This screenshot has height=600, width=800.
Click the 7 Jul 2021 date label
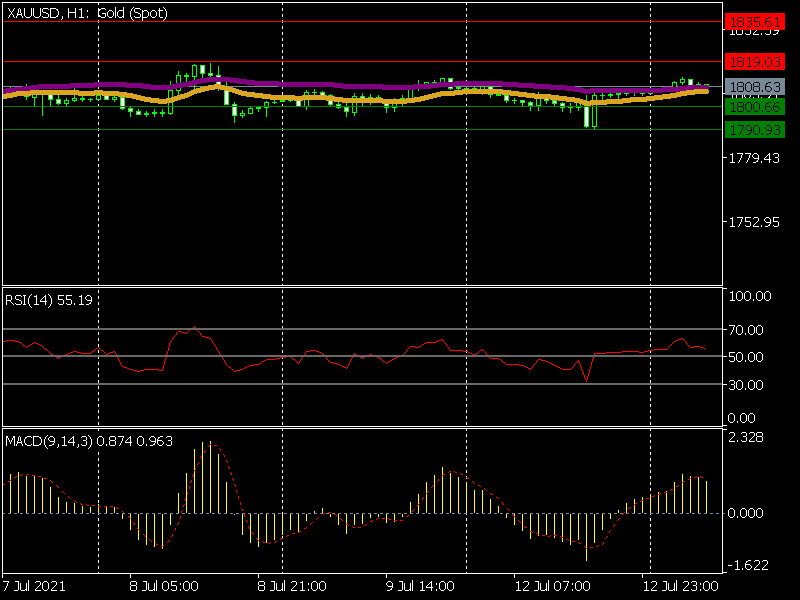(35, 585)
